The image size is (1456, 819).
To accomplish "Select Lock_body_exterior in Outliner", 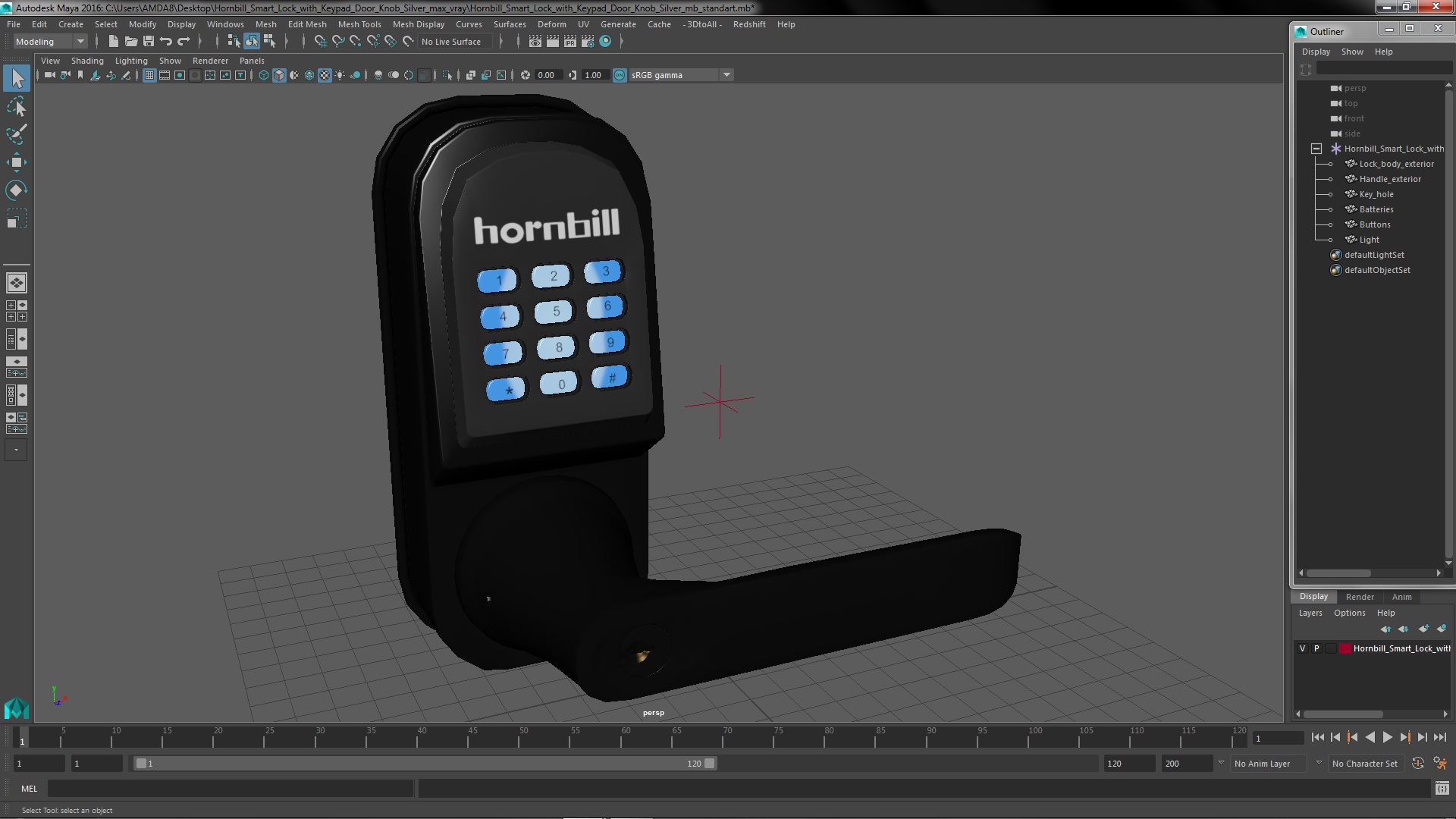I will [x=1396, y=164].
